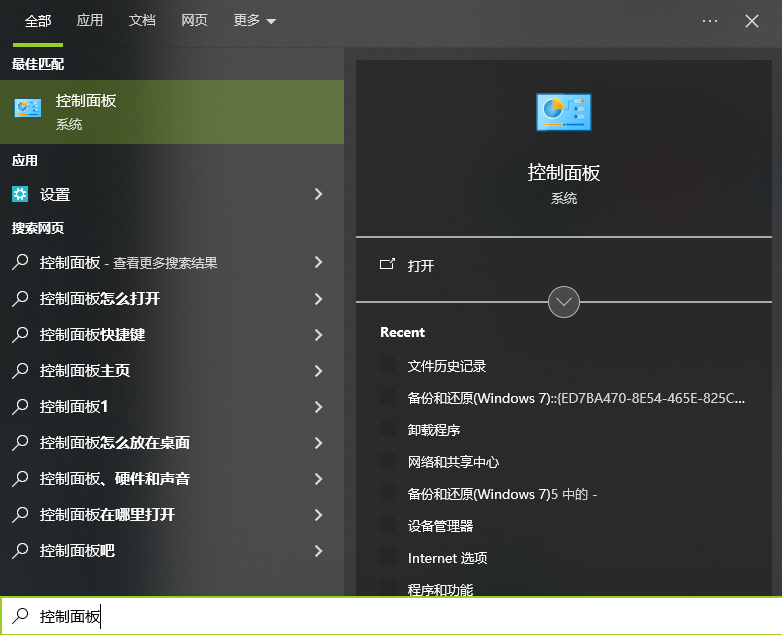Click search icon beside 查看更多搜索结果

20,261
